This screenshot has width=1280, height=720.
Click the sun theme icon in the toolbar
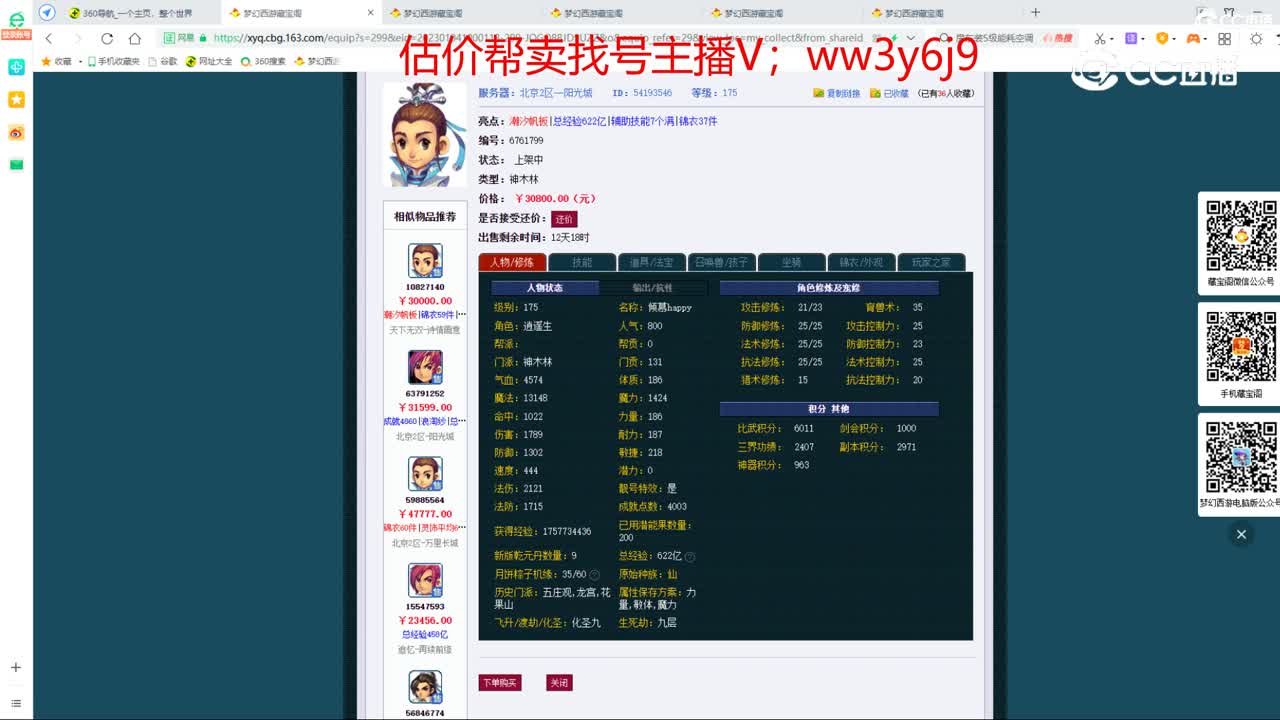[1256, 39]
